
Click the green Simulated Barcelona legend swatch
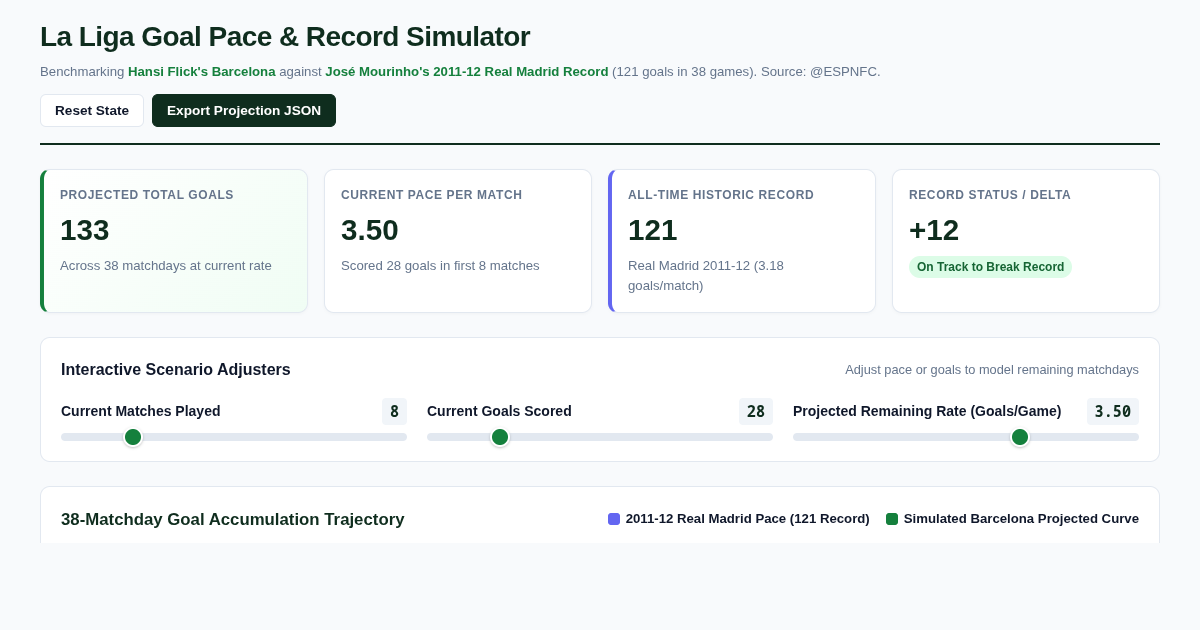pos(892,519)
